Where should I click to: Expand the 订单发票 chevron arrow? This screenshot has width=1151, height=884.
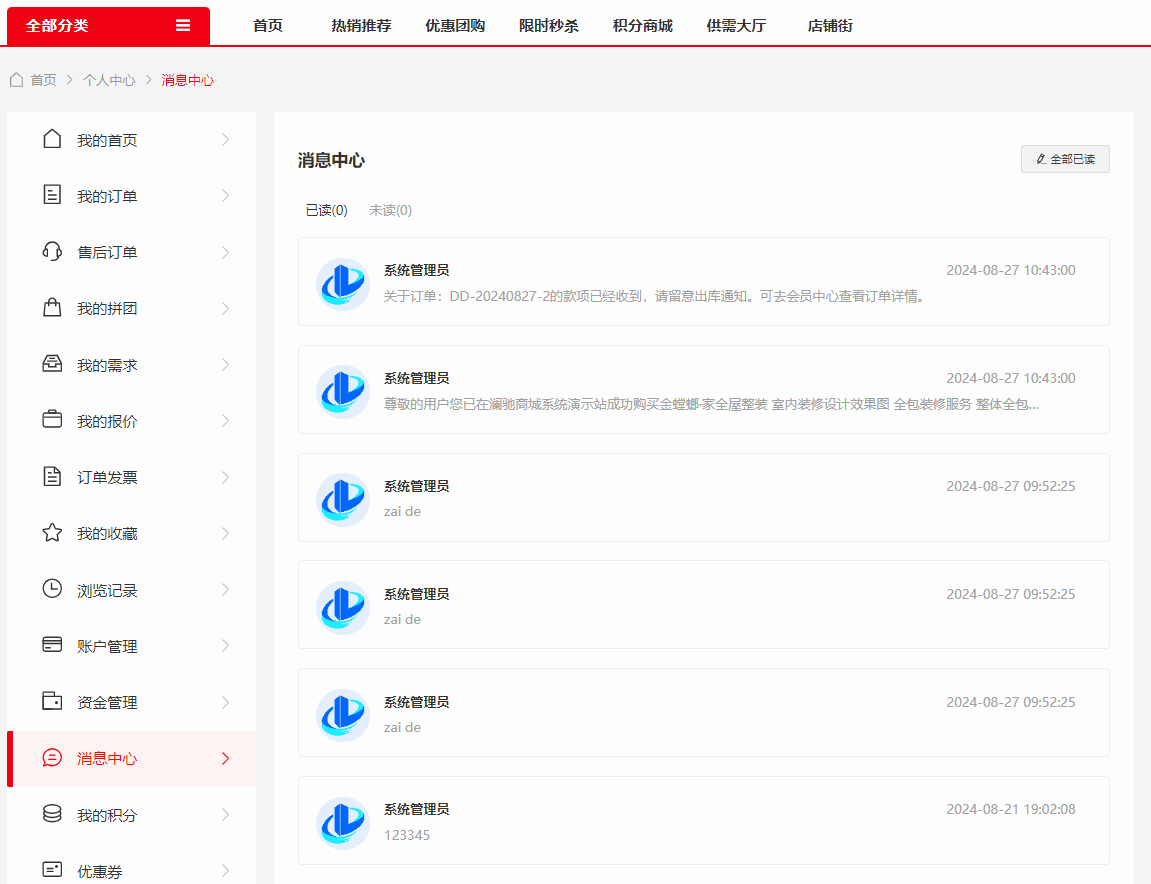coord(225,477)
